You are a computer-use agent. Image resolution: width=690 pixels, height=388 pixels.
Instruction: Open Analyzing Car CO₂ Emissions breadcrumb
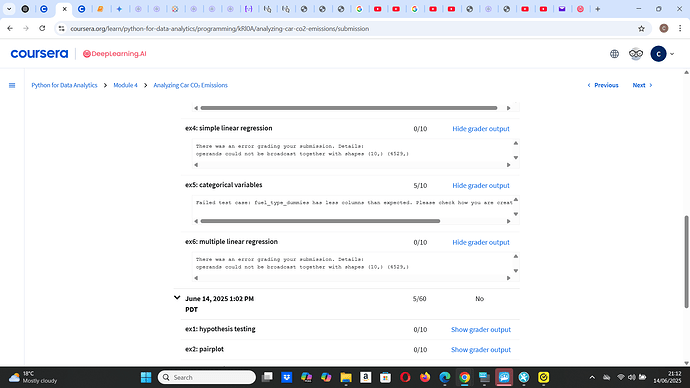tap(190, 85)
